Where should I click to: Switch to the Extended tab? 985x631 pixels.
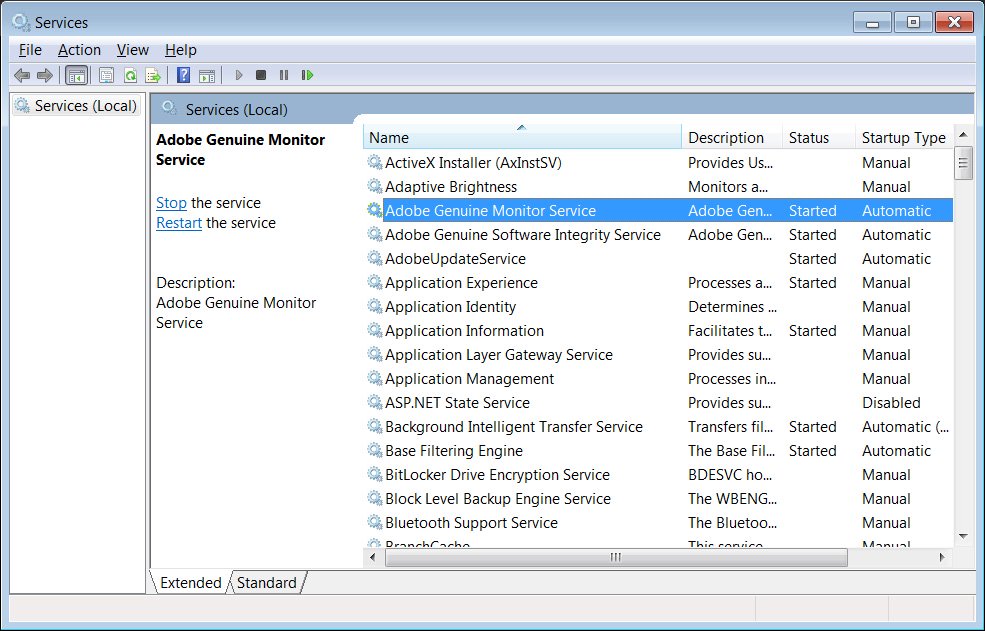coord(190,583)
